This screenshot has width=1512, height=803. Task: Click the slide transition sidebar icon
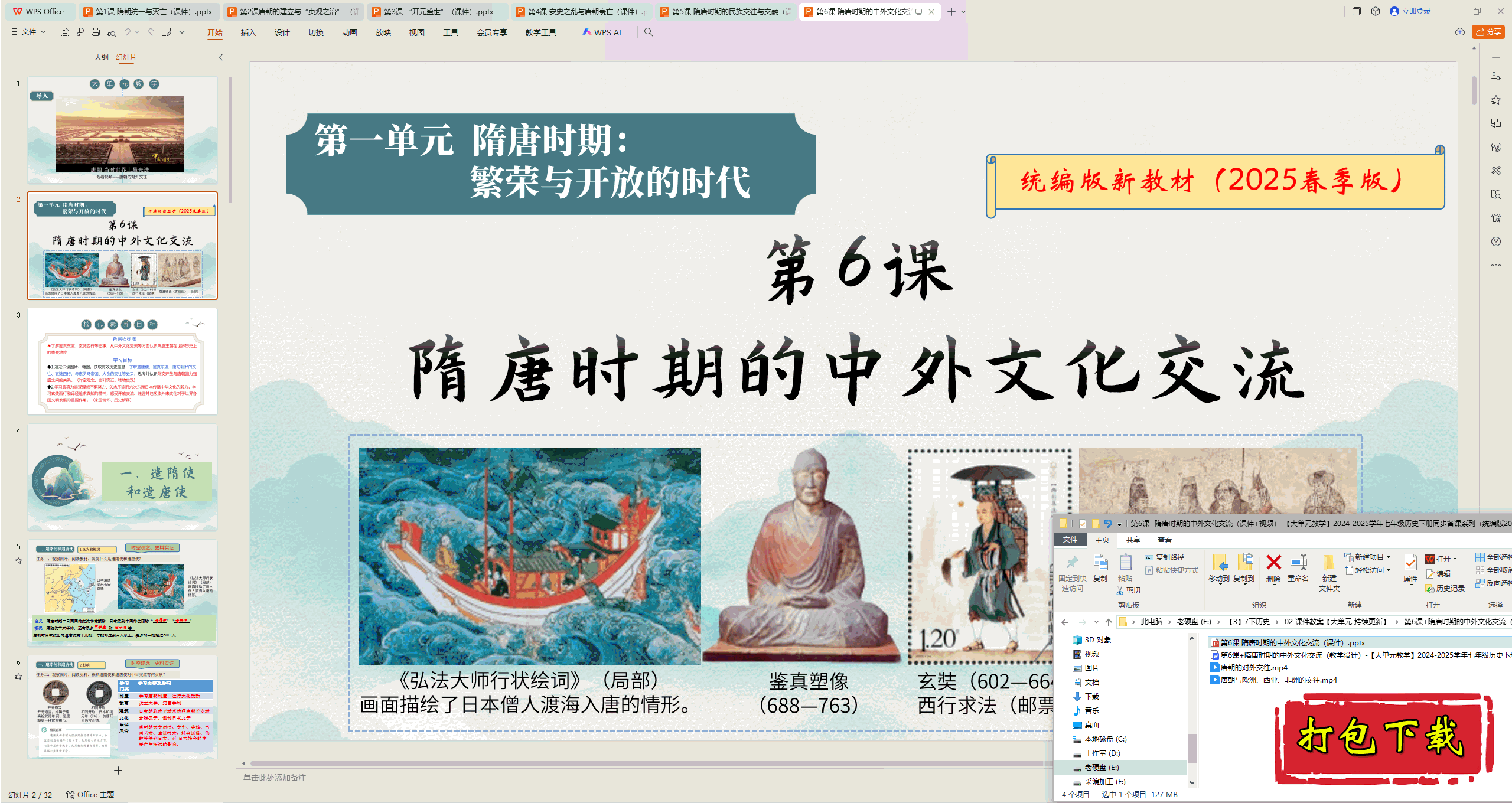tap(1496, 123)
